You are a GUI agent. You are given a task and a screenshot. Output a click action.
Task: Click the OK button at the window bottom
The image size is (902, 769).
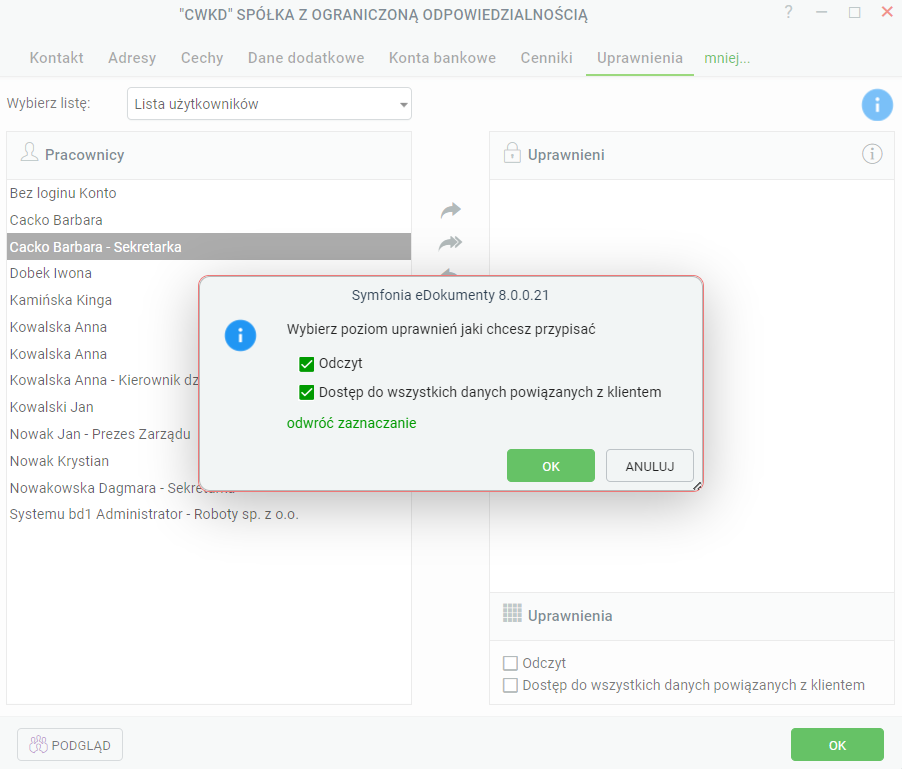tap(837, 745)
